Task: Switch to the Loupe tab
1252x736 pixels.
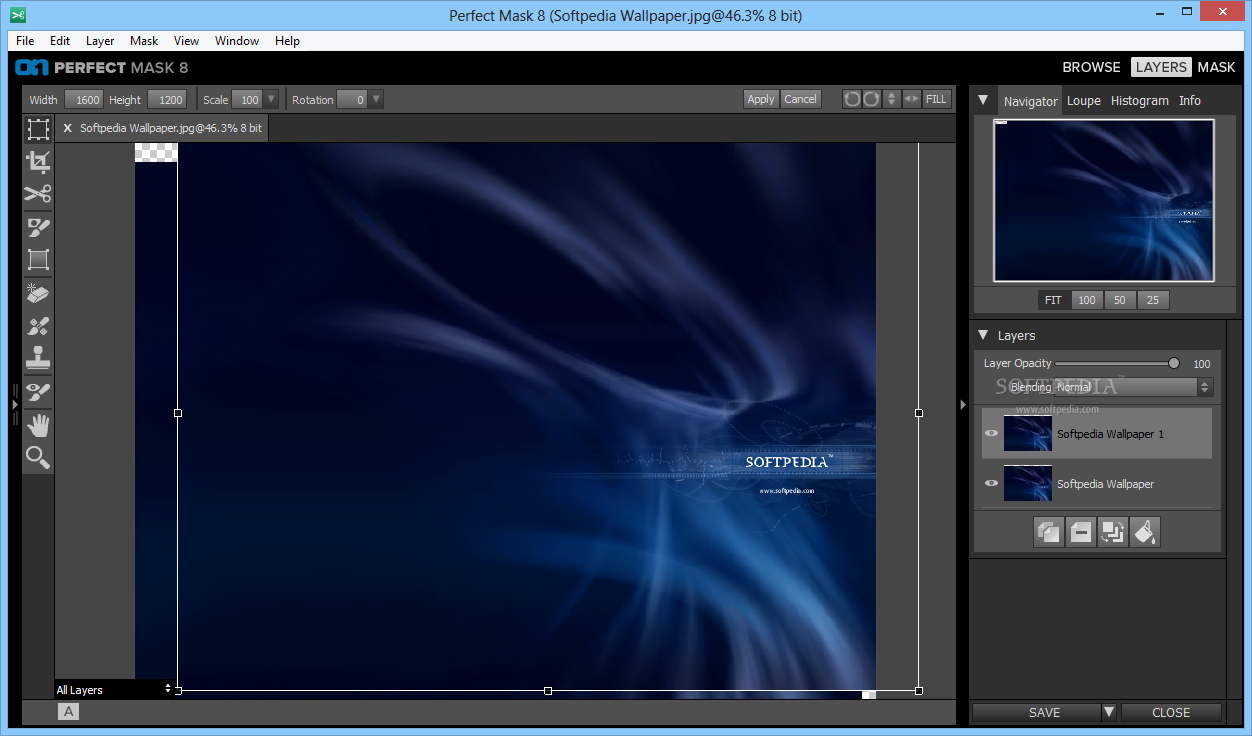Action: pos(1083,100)
